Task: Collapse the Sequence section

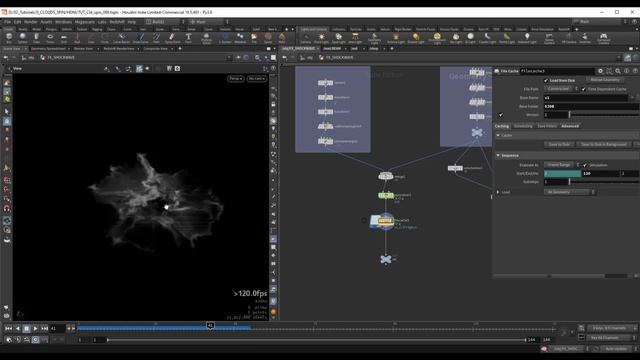Action: coord(498,156)
